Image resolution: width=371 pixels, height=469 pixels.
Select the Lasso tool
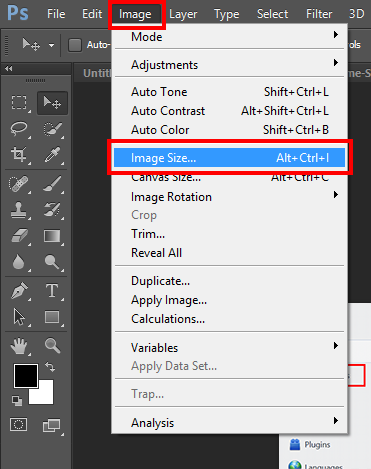[19, 129]
